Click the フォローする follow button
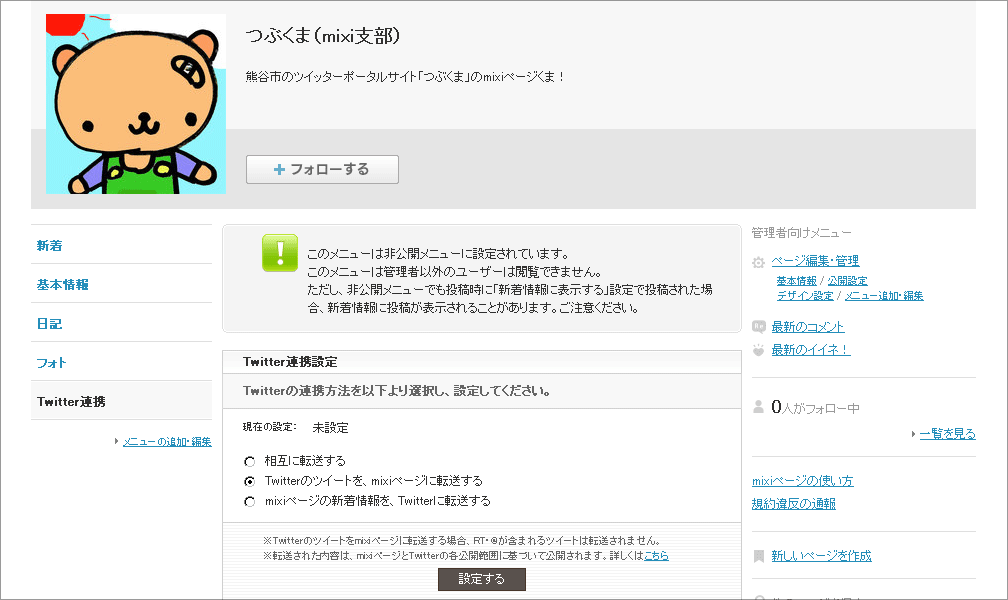 (x=322, y=169)
